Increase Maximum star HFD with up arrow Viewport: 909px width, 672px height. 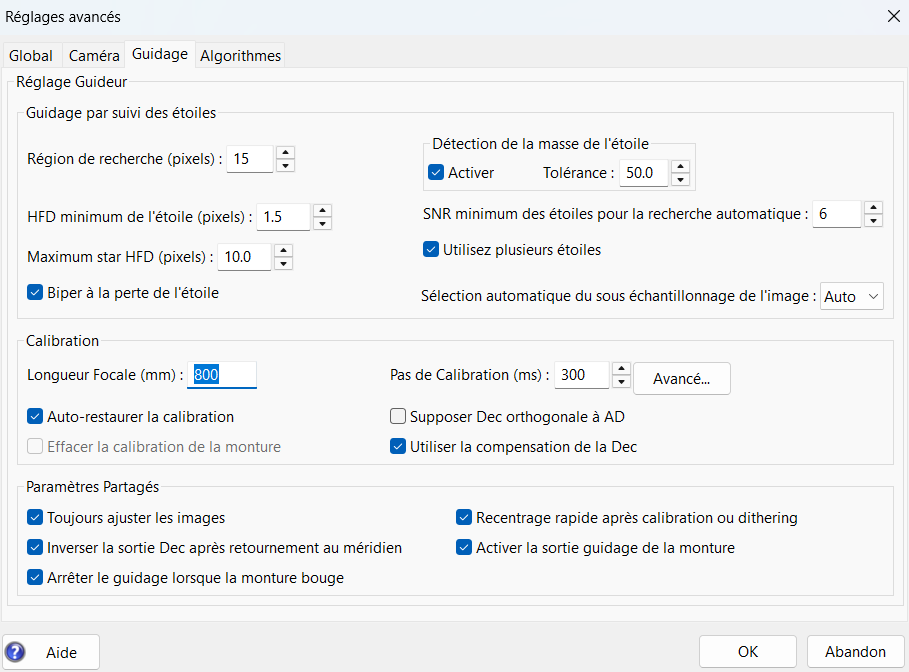(283, 250)
